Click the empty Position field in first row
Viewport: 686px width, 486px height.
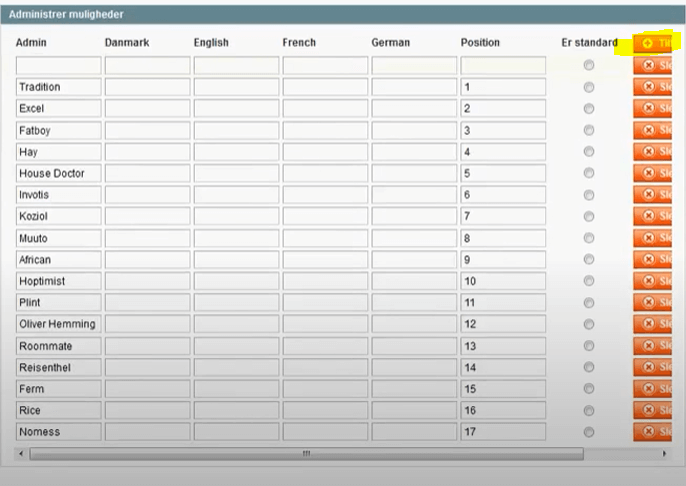[503, 65]
